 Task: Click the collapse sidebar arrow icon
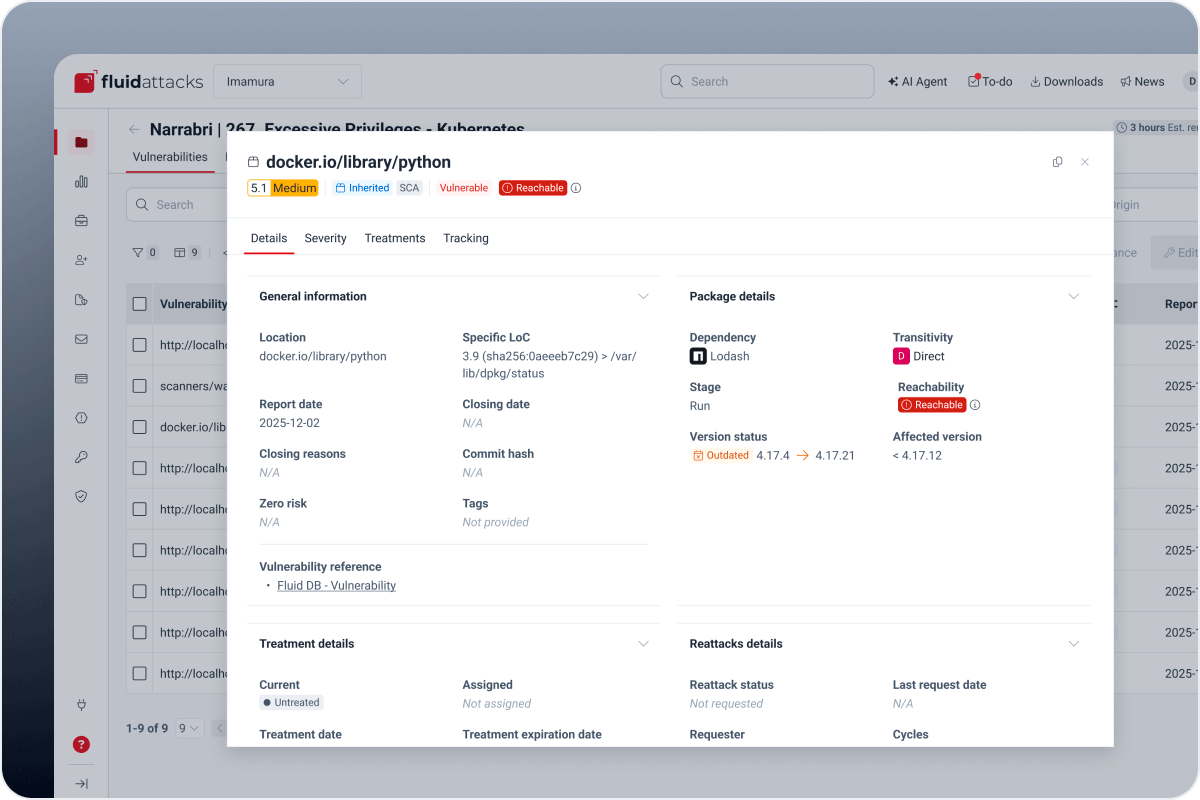point(81,783)
